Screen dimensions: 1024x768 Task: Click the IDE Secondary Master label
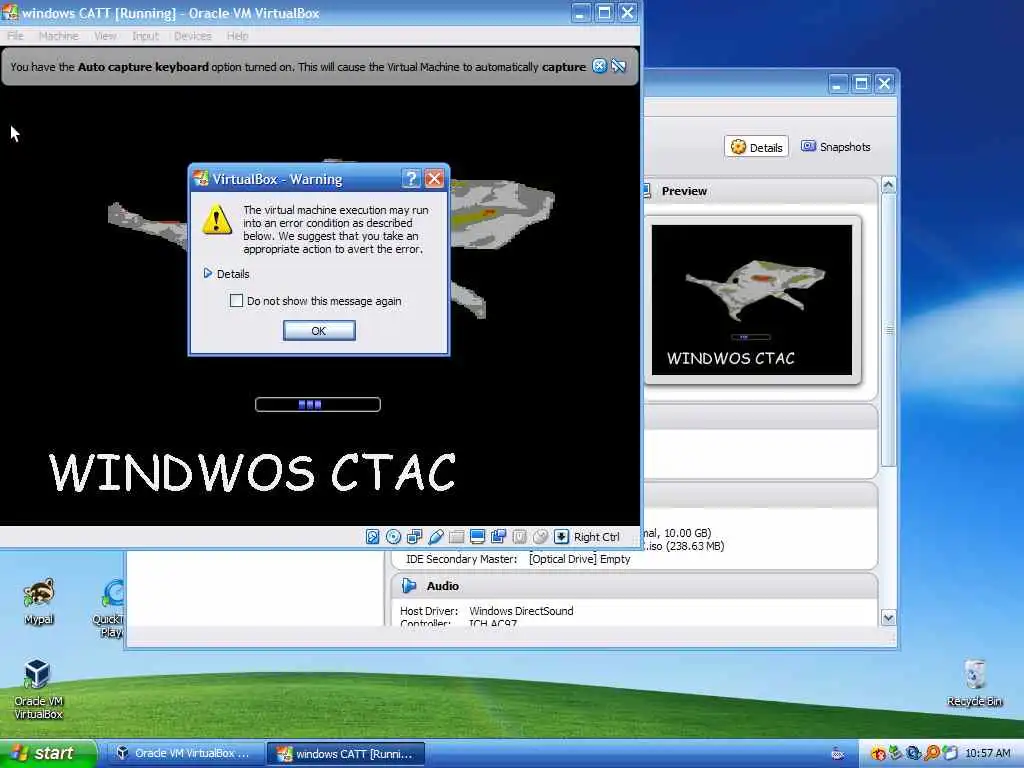(461, 559)
